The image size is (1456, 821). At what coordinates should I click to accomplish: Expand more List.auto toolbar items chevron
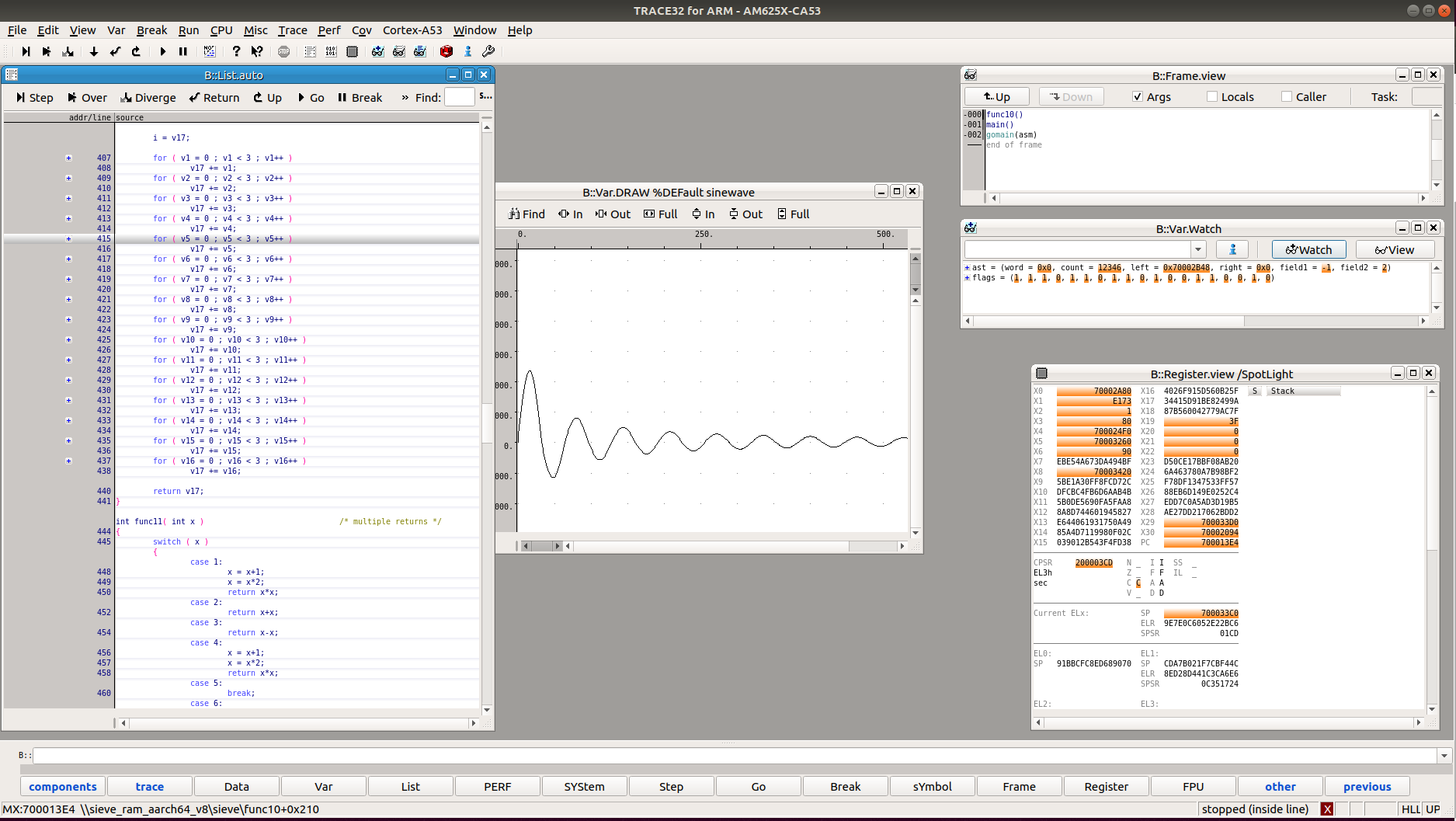[405, 97]
